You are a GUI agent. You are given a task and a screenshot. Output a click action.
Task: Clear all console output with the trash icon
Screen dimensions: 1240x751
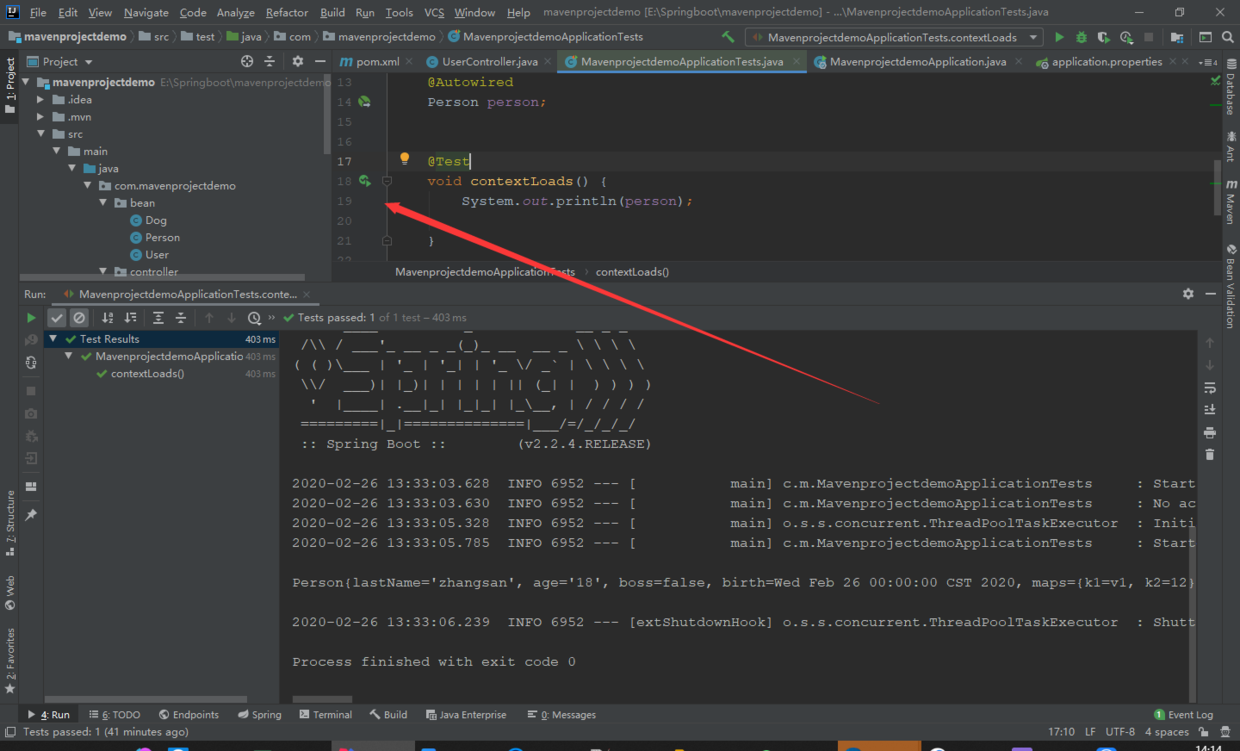coord(1210,455)
